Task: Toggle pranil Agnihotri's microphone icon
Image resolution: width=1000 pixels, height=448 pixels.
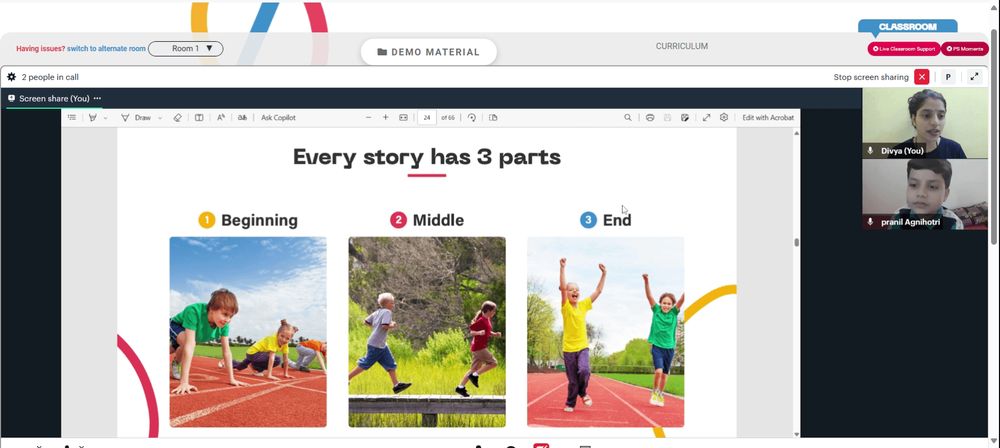Action: tap(870, 221)
